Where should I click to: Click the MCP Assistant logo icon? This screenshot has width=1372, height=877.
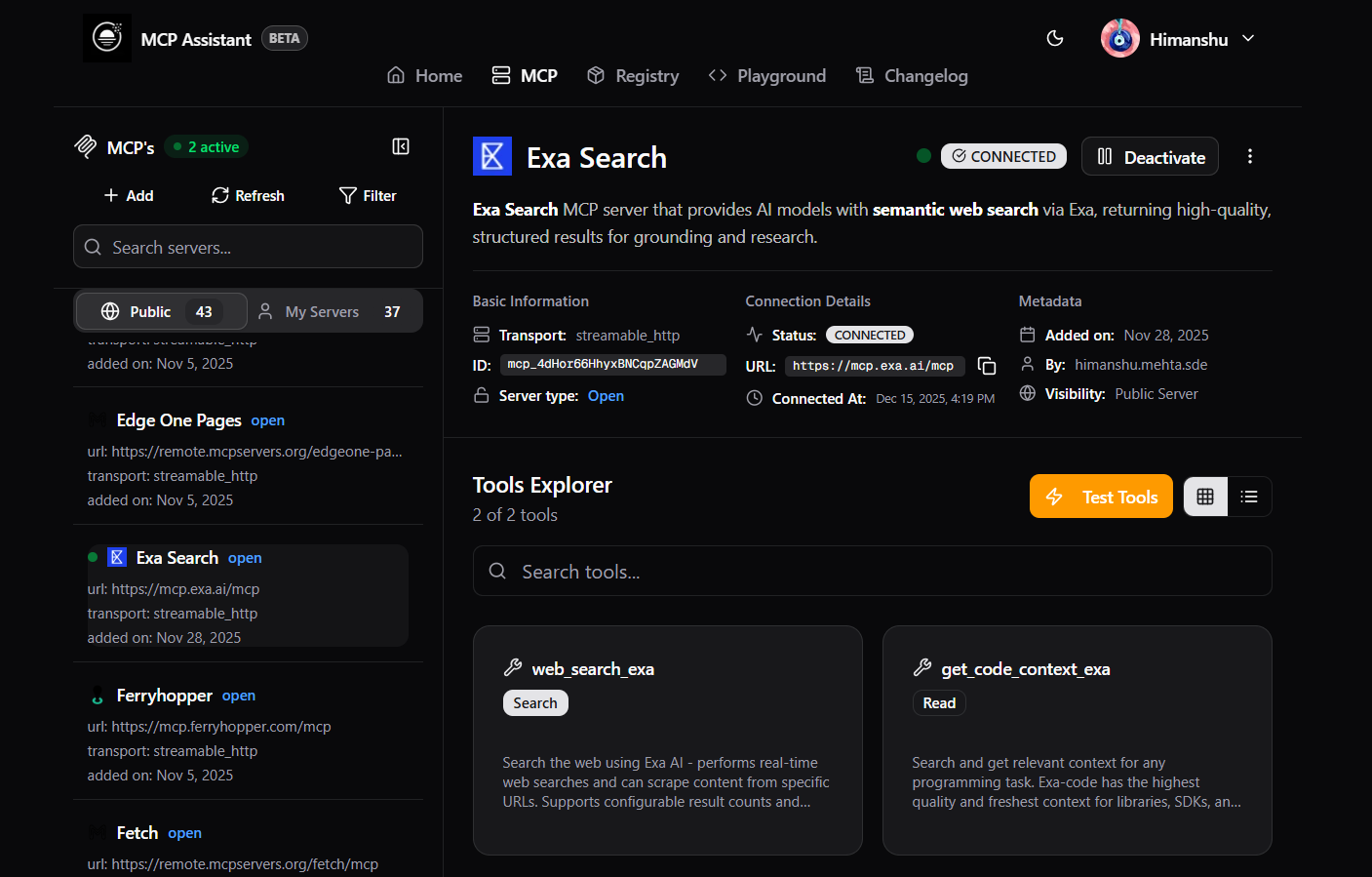107,38
